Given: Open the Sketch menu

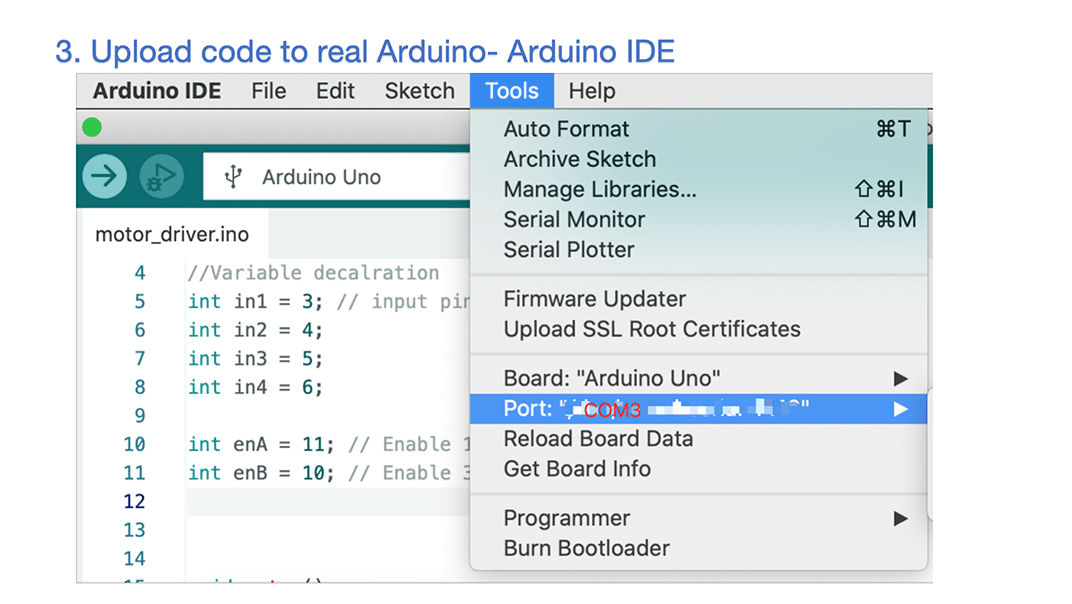Looking at the screenshot, I should coord(420,91).
